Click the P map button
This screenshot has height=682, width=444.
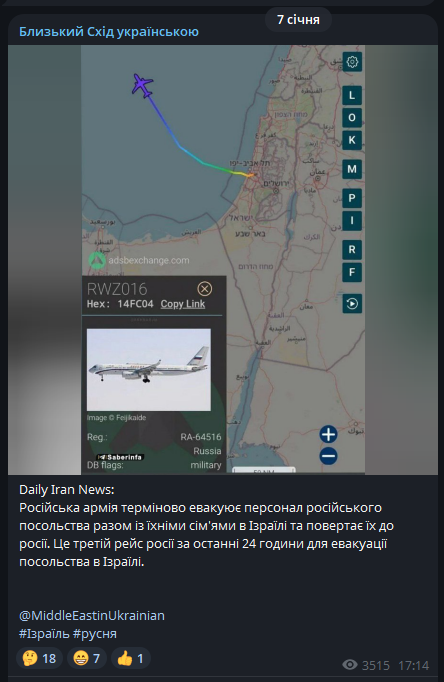(x=352, y=198)
